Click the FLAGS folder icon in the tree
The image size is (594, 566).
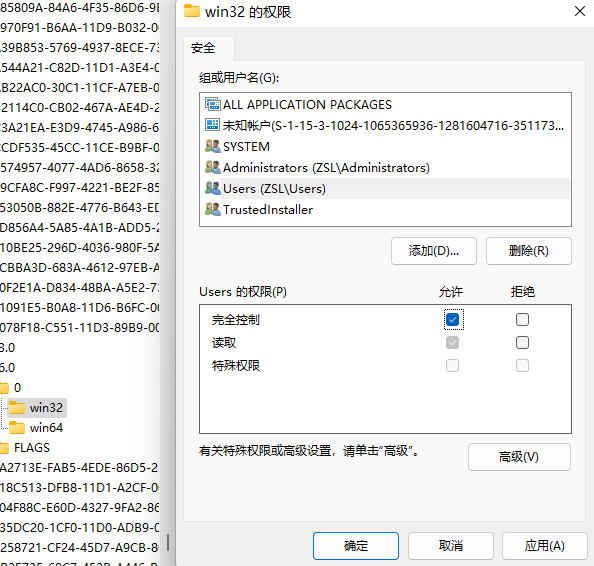4,448
